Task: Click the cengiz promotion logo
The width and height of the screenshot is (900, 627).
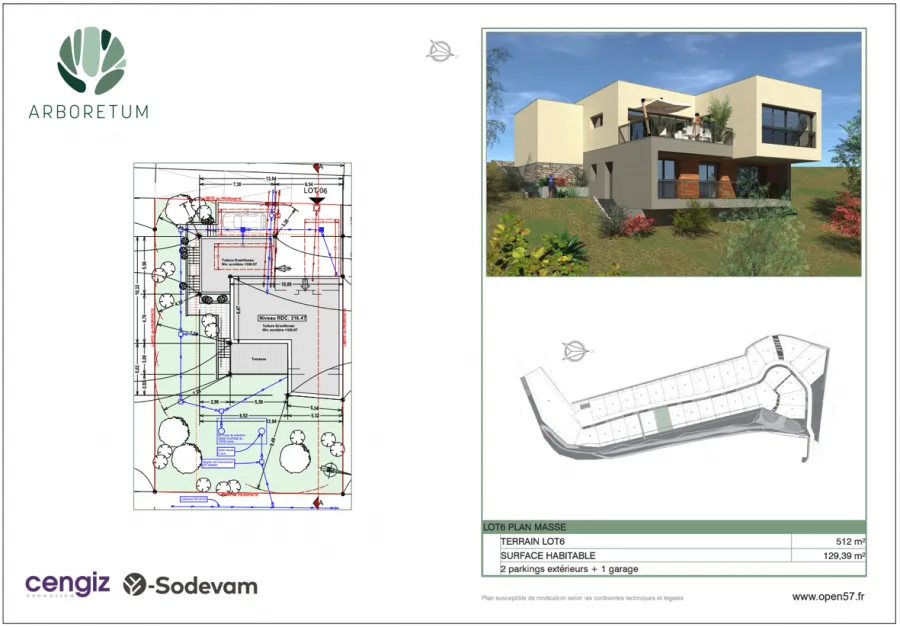Action: point(67,585)
